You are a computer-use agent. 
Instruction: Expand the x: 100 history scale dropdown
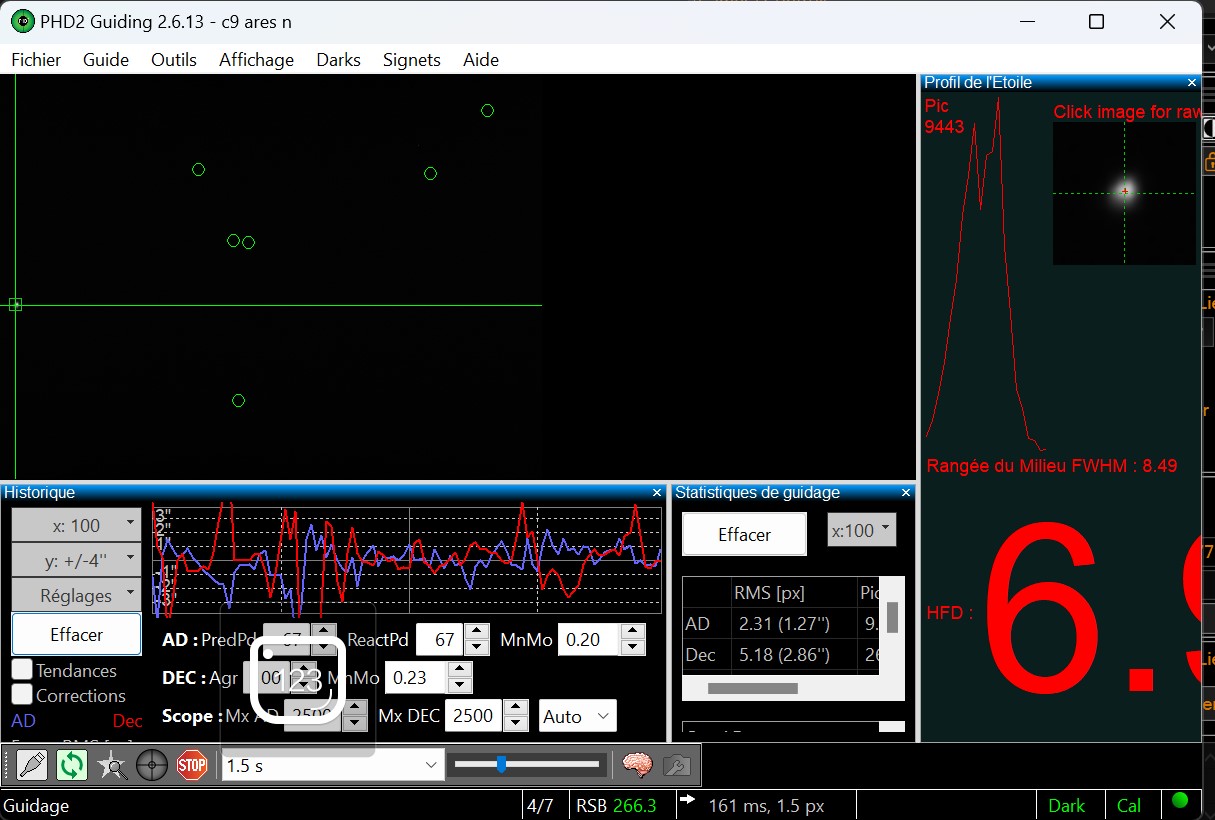click(76, 525)
